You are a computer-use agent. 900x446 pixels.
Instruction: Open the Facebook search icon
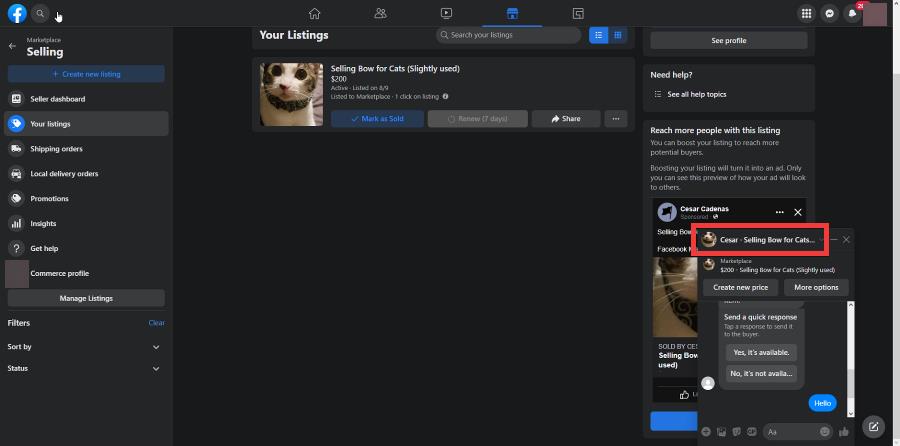(40, 13)
